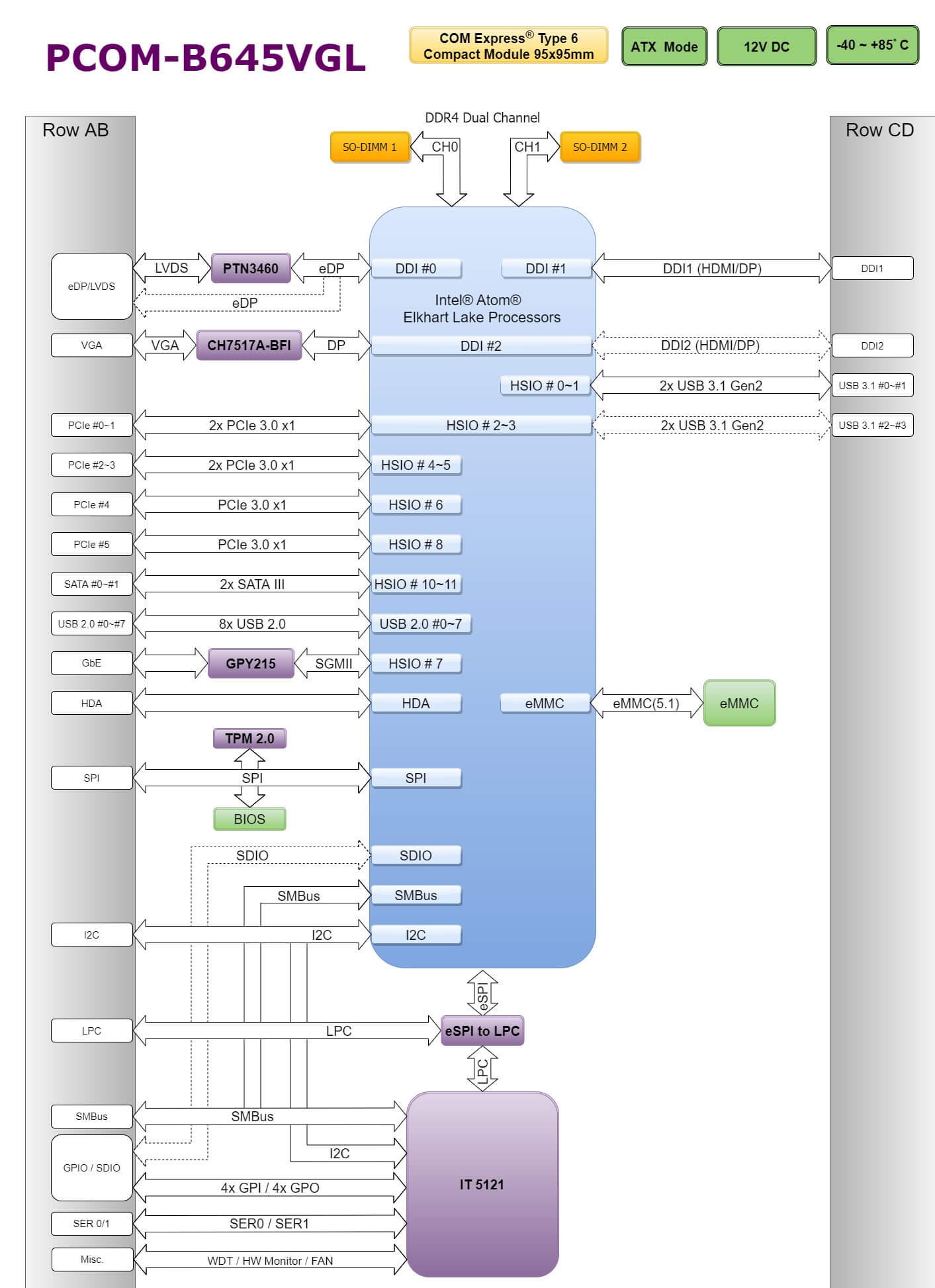Click the eDP/LVDS connector box

[x=91, y=286]
